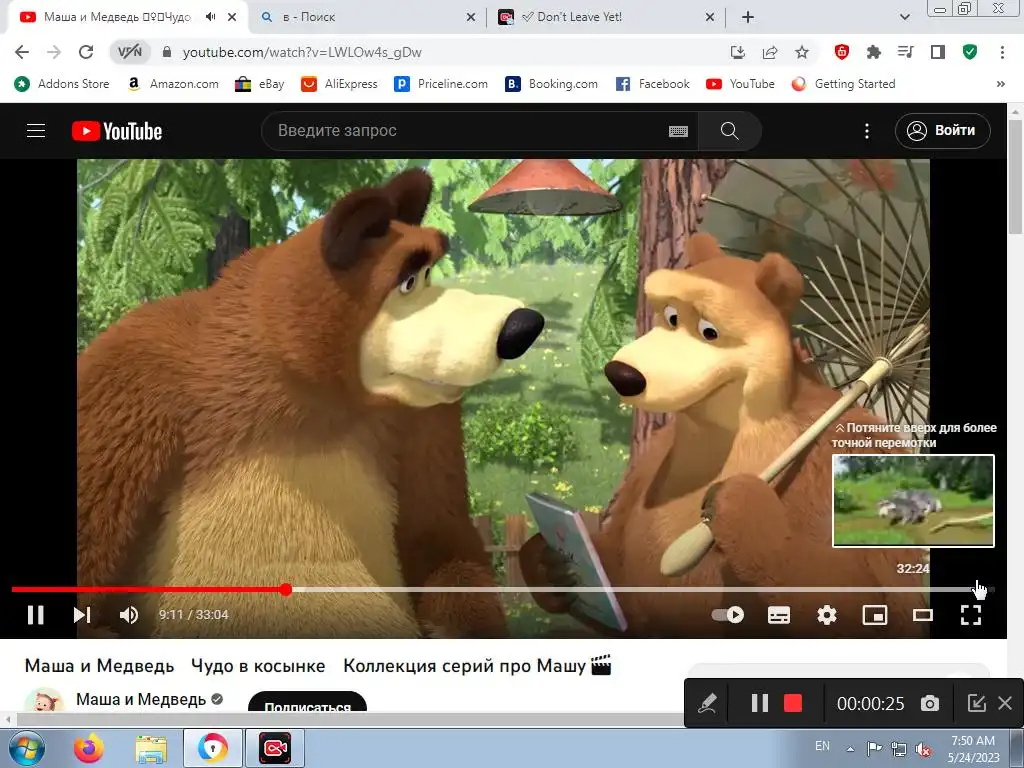1024x768 pixels.
Task: Open the media control playlist icon
Action: click(906, 52)
